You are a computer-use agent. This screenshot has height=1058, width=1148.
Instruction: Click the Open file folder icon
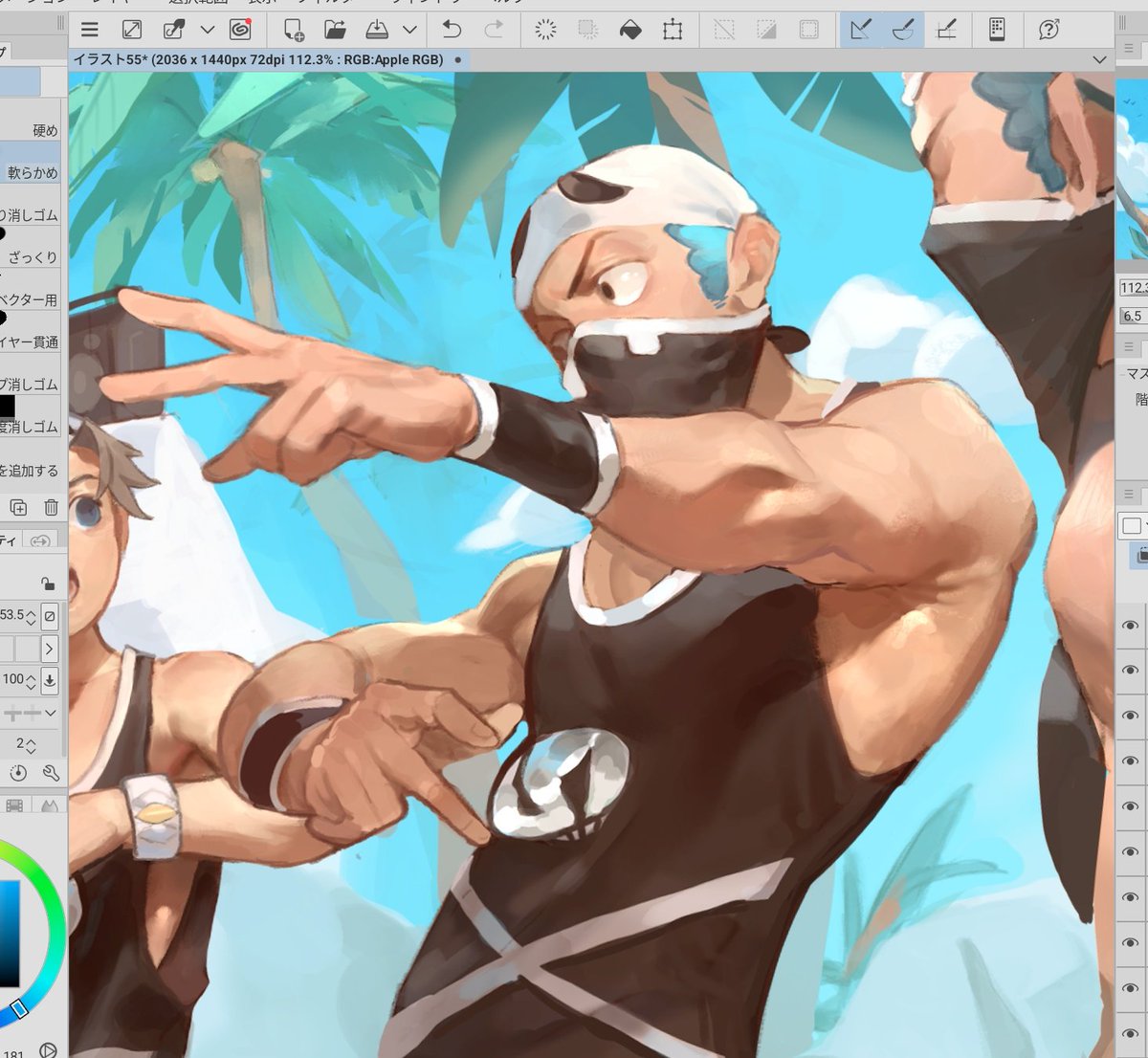click(335, 30)
